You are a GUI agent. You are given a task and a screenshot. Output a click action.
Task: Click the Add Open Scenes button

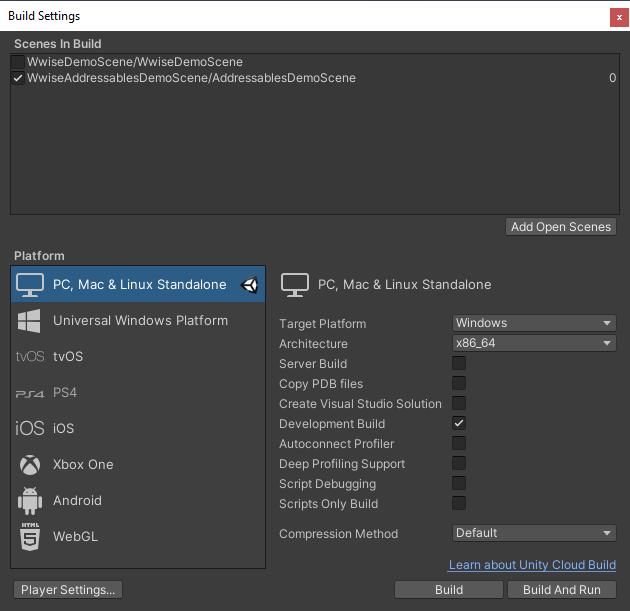[x=560, y=227]
